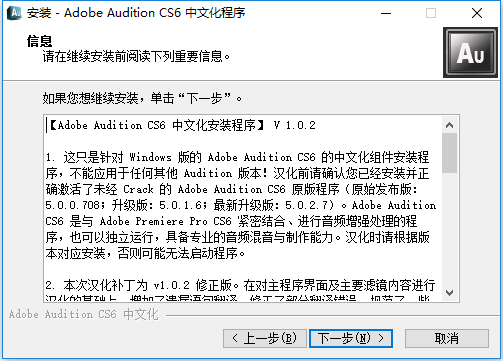Click the disabled maximize button

tap(431, 13)
